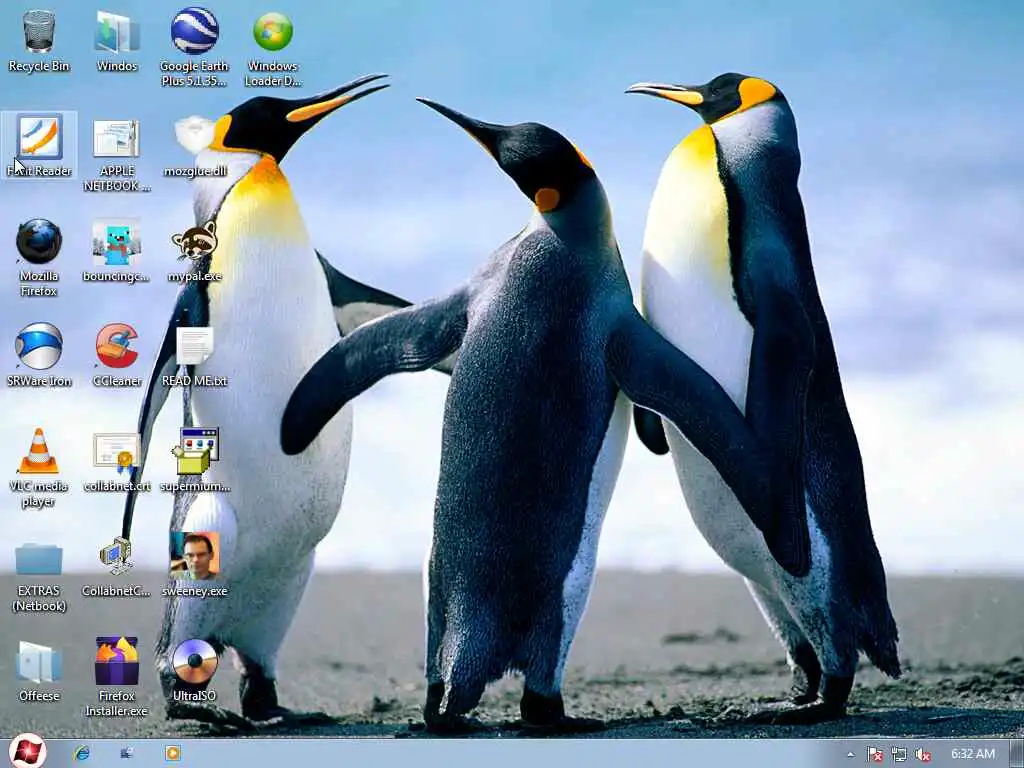Launch Internet Explorer from taskbar
Image resolution: width=1024 pixels, height=768 pixels.
point(82,753)
